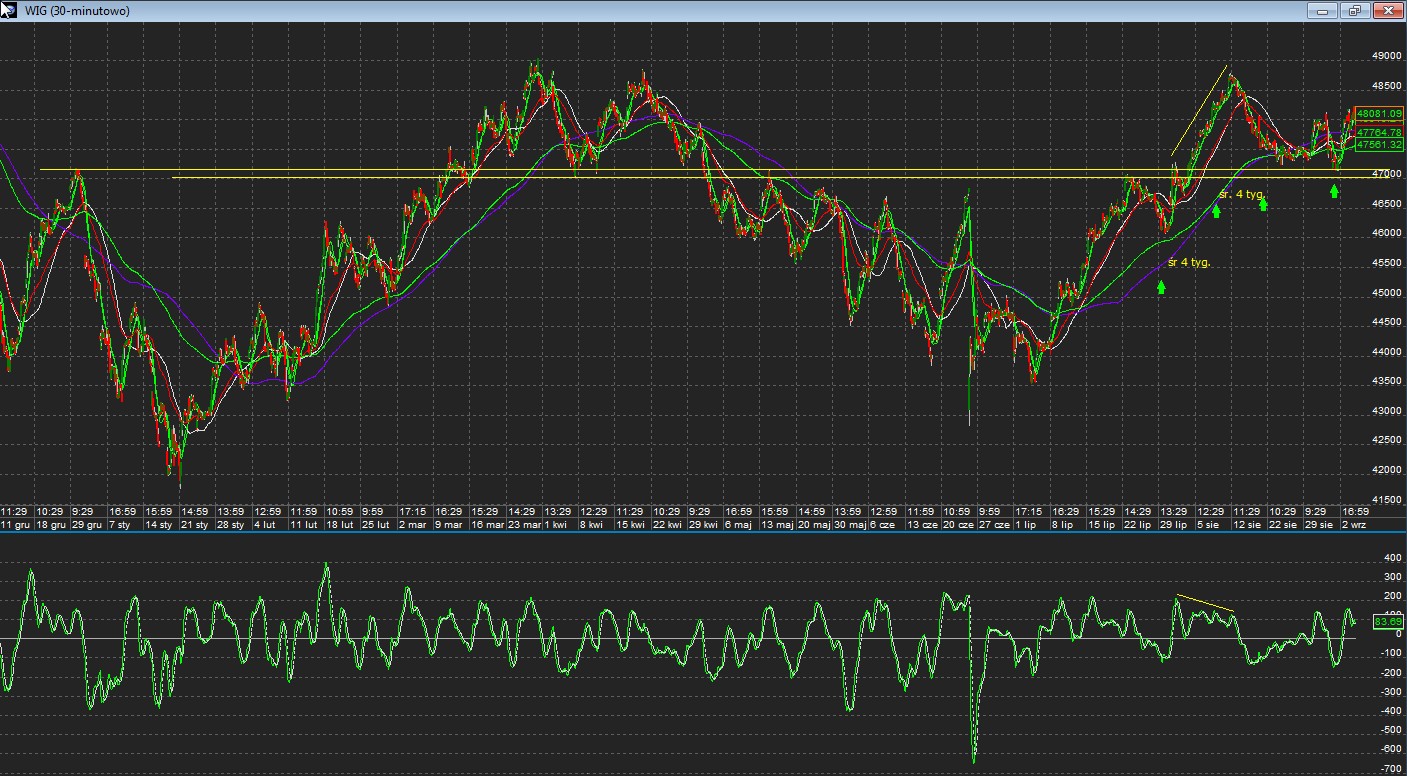Select yellow divergence line on the oscillator
Image resolution: width=1407 pixels, height=776 pixels.
click(x=1205, y=603)
